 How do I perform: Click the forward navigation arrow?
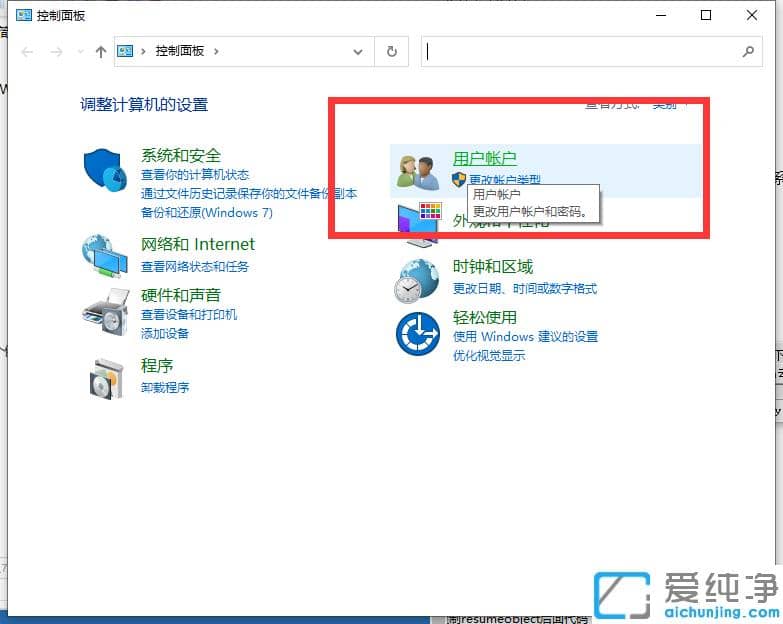[x=56, y=51]
